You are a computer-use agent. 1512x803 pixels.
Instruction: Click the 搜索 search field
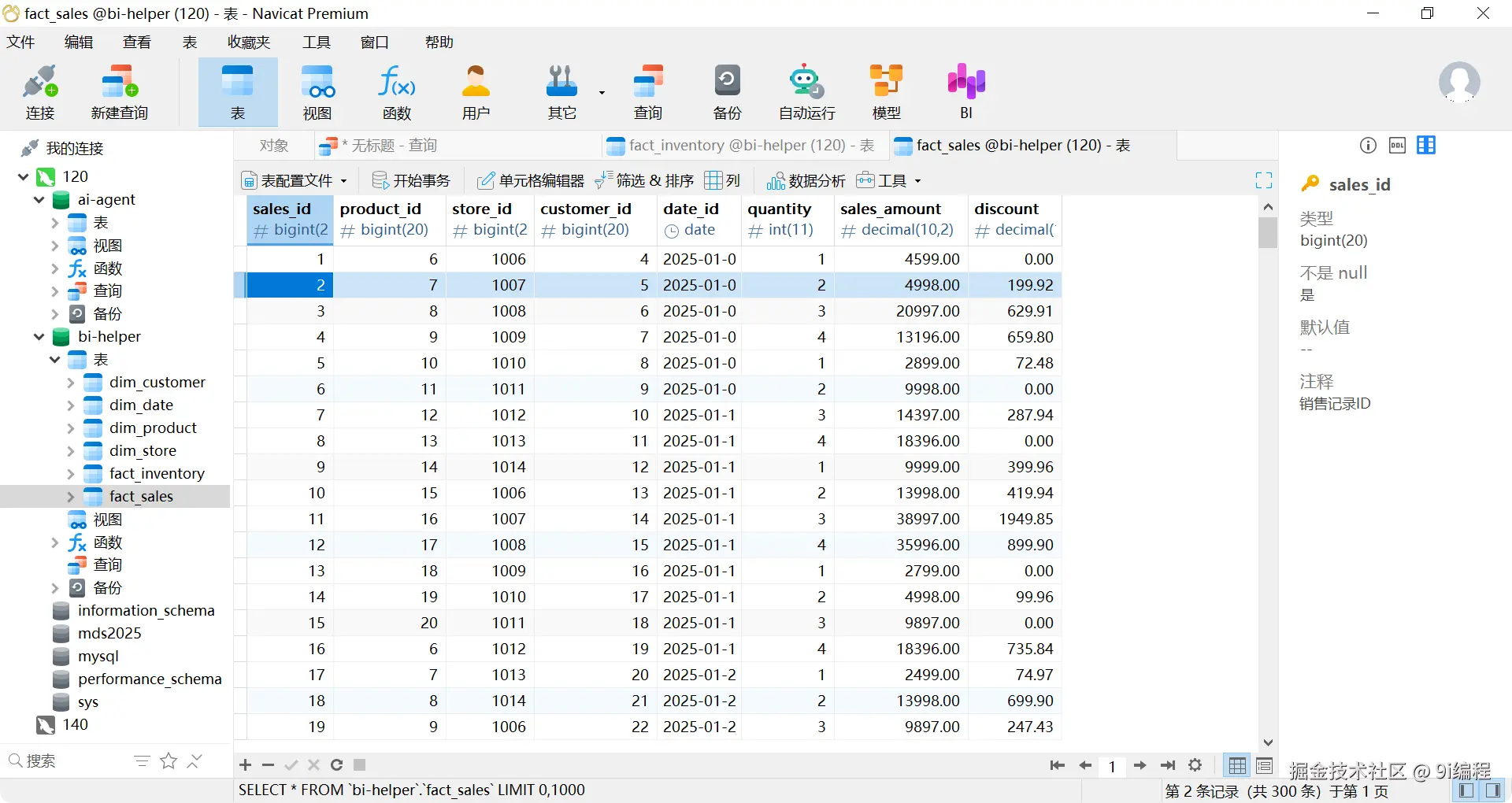[67, 760]
